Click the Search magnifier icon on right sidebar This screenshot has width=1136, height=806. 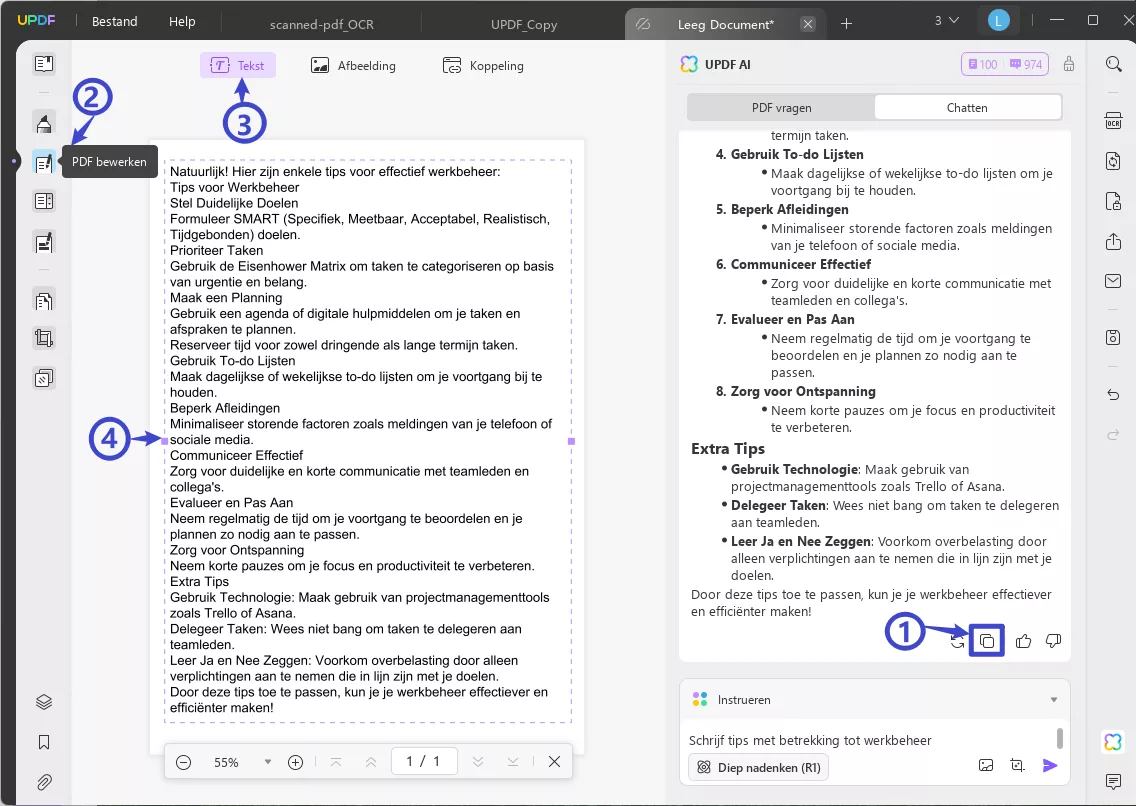click(1114, 64)
